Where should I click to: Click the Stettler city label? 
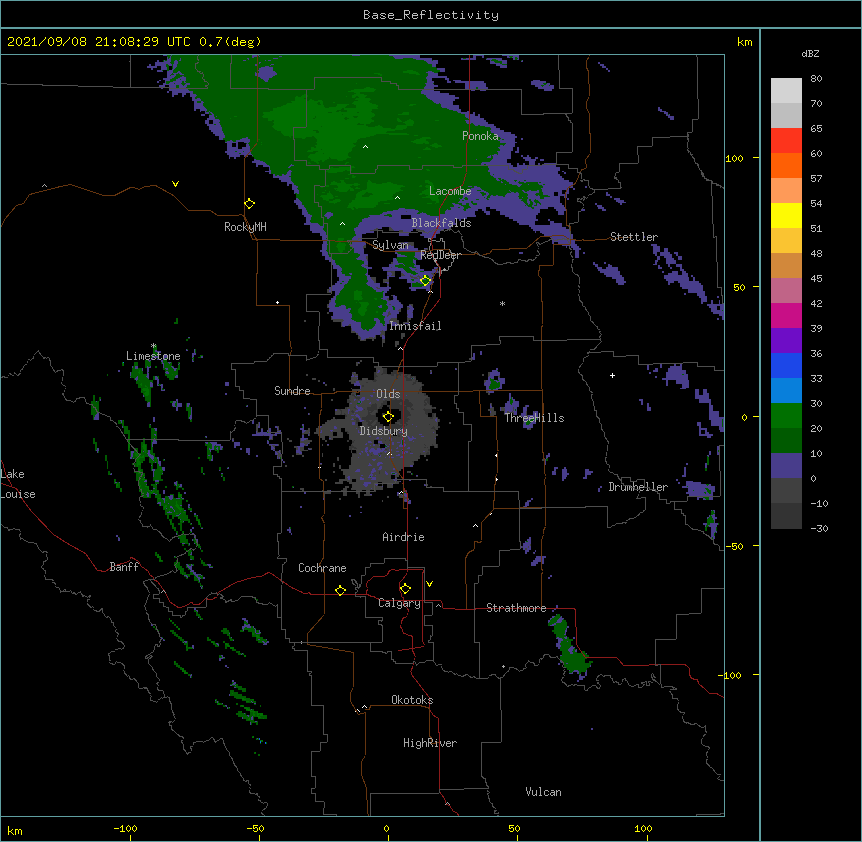point(634,237)
